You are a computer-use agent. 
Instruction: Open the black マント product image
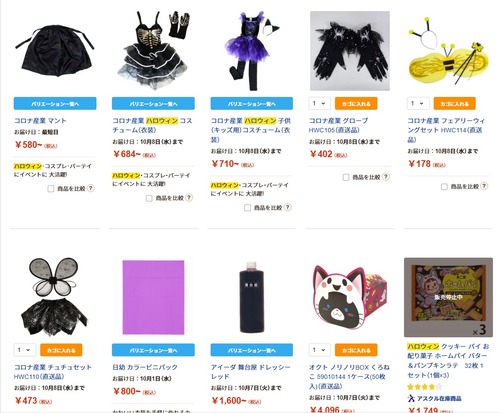tap(55, 51)
